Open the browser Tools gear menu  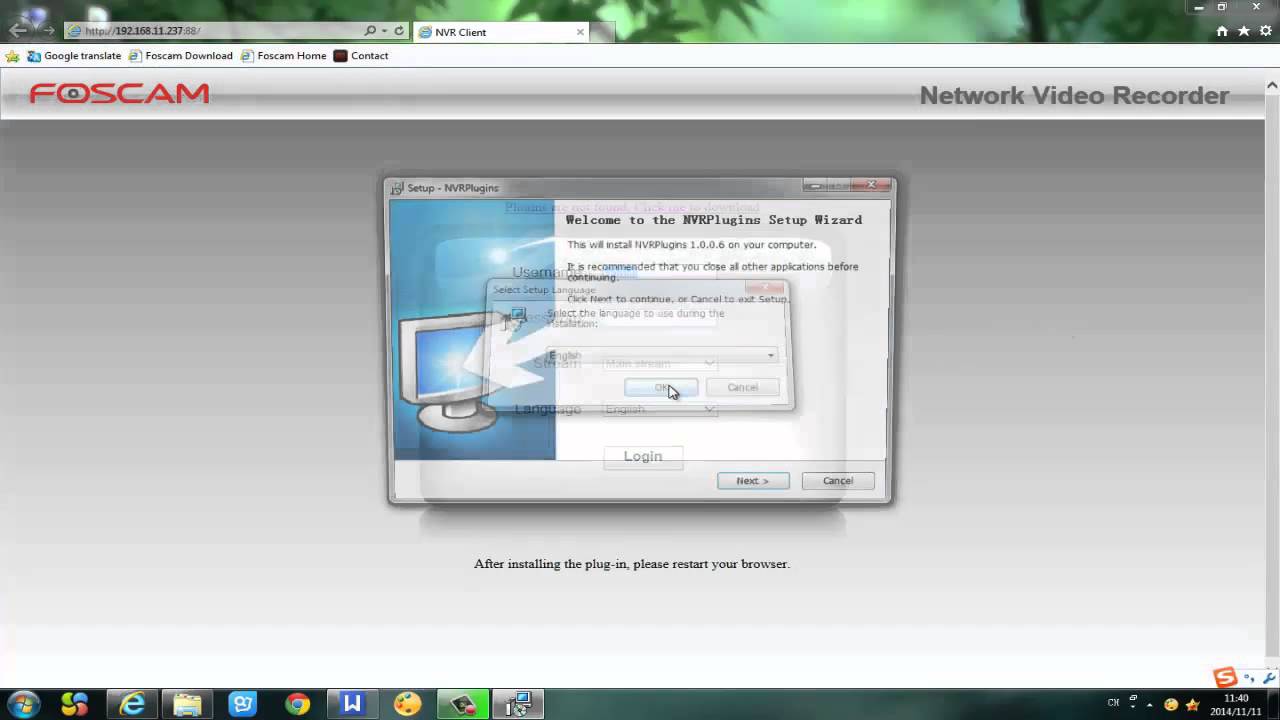click(1265, 31)
